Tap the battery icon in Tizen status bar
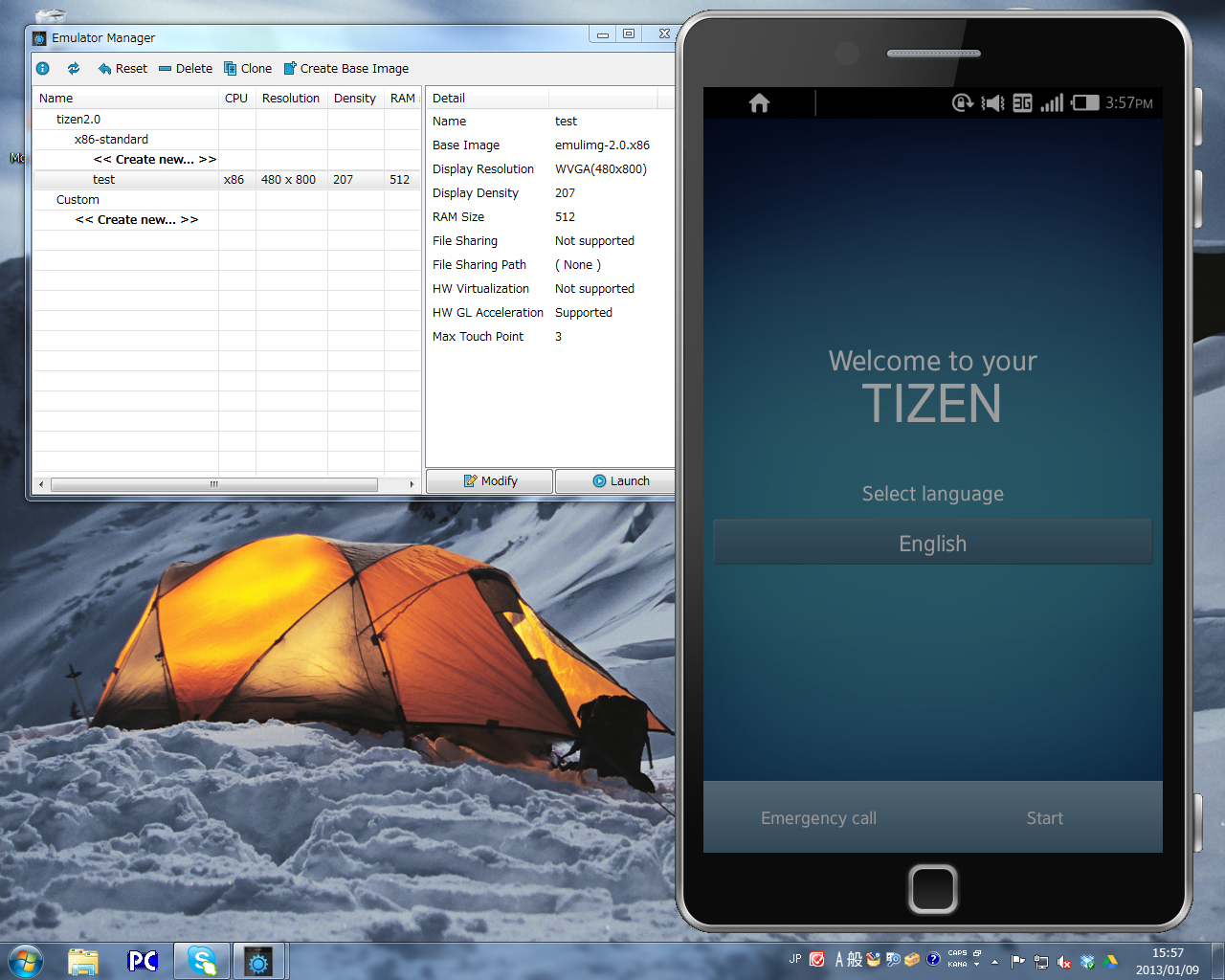1225x980 pixels. (1084, 102)
